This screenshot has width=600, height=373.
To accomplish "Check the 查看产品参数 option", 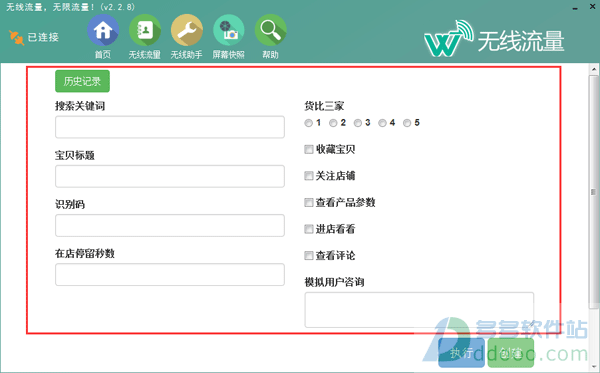I will [309, 202].
